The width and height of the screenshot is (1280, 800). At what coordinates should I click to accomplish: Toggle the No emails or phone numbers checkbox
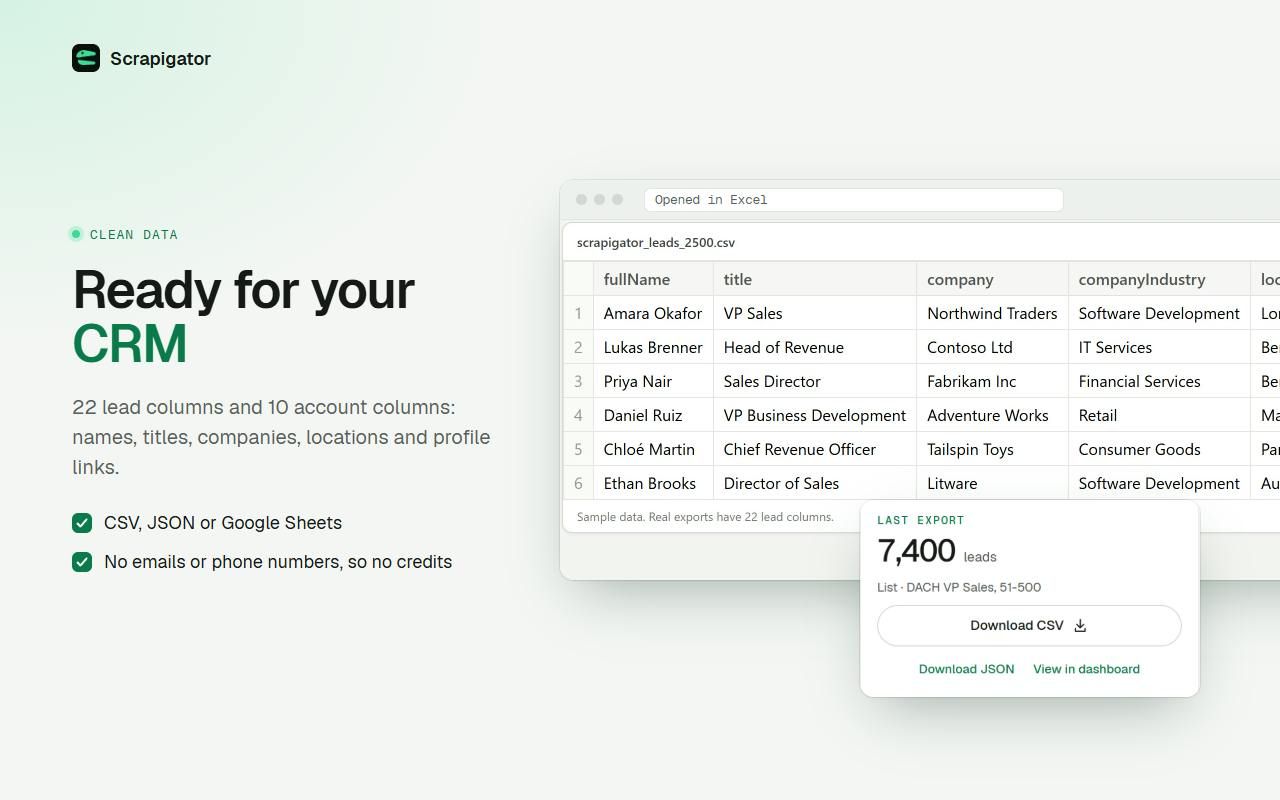[82, 562]
